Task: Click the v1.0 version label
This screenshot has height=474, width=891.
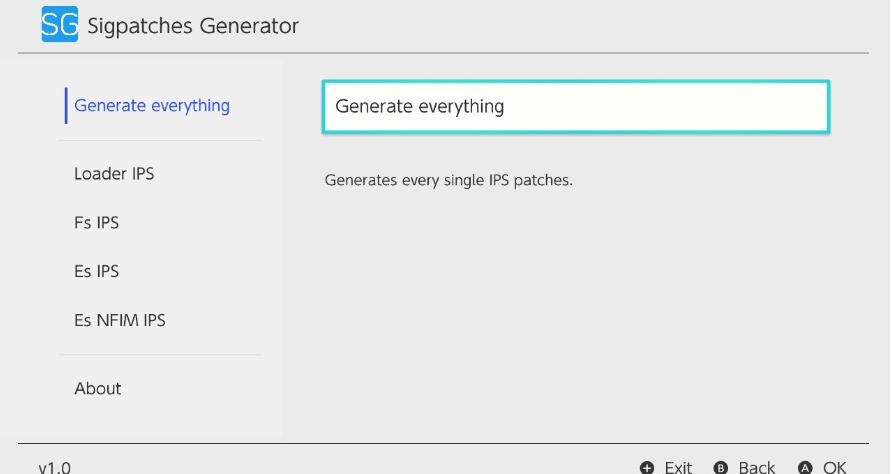Action: [x=55, y=468]
